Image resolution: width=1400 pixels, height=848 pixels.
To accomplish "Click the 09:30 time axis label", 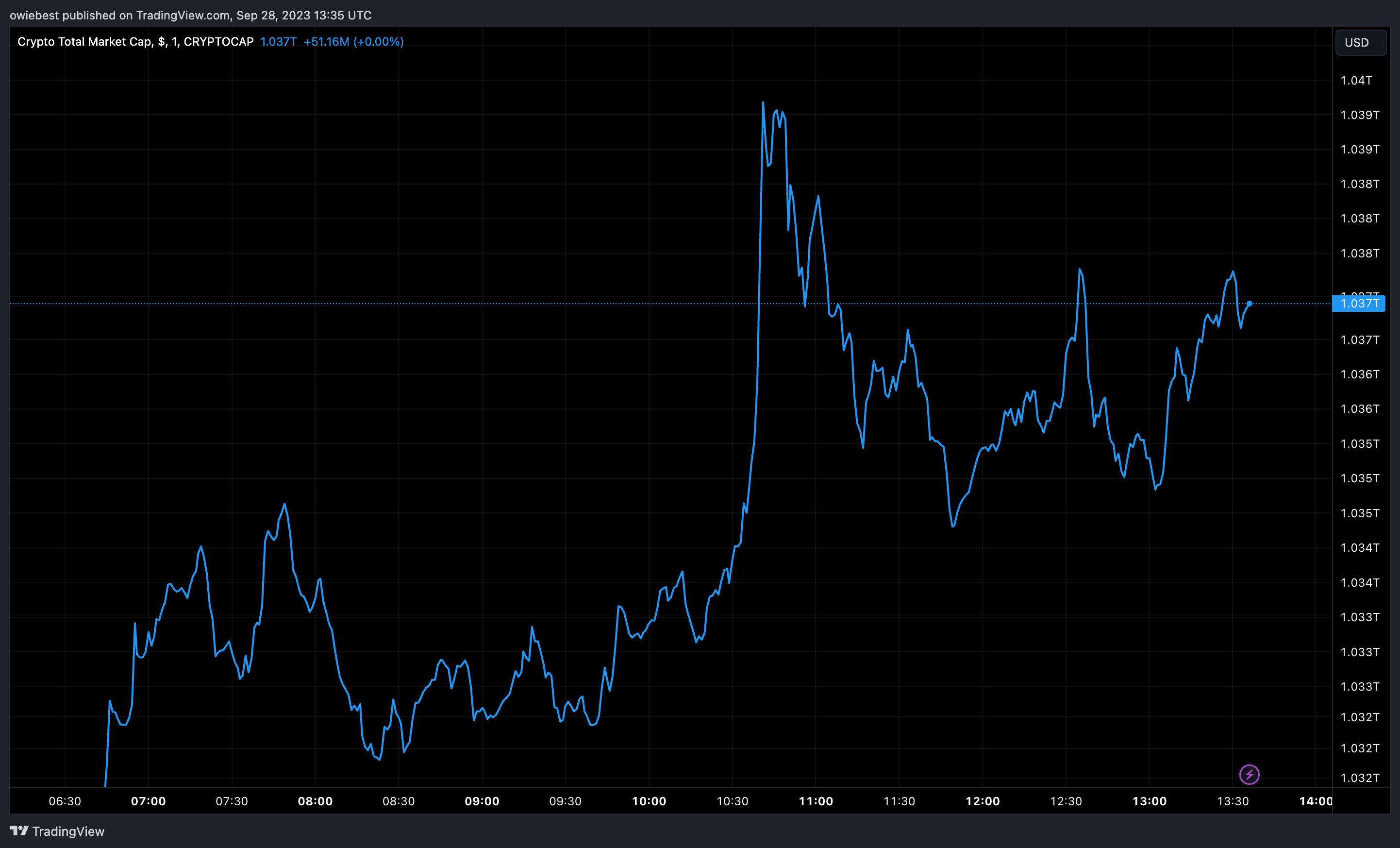I will (566, 801).
